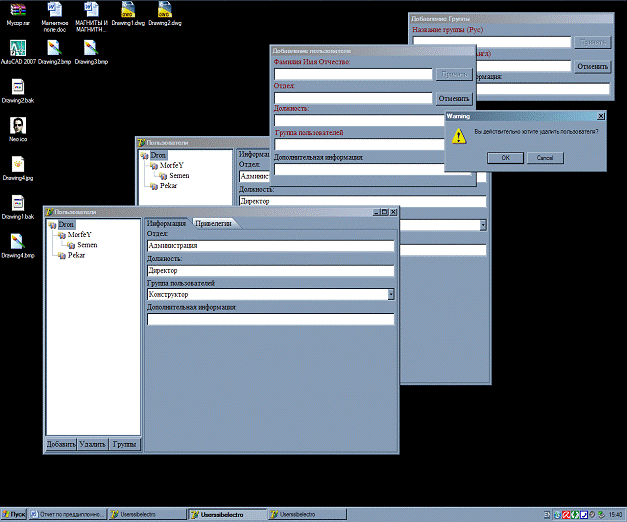Click the Группы button
627x522 pixels.
[125, 443]
